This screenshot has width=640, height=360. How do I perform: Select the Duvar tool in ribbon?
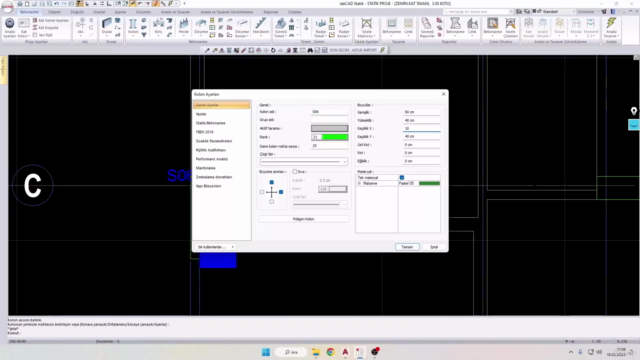(107, 27)
